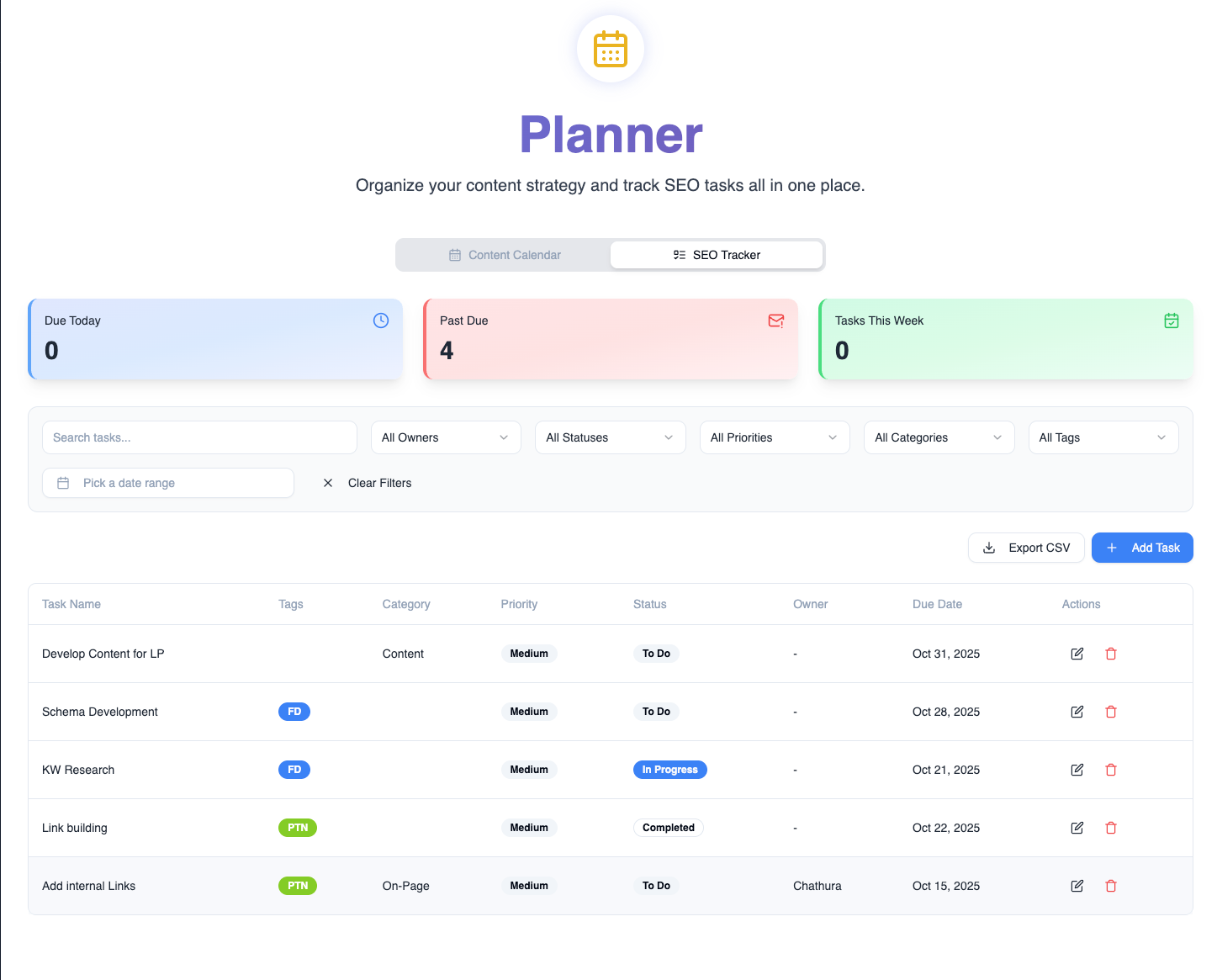Click the download icon next to Export CSV
1217x980 pixels.
point(990,548)
